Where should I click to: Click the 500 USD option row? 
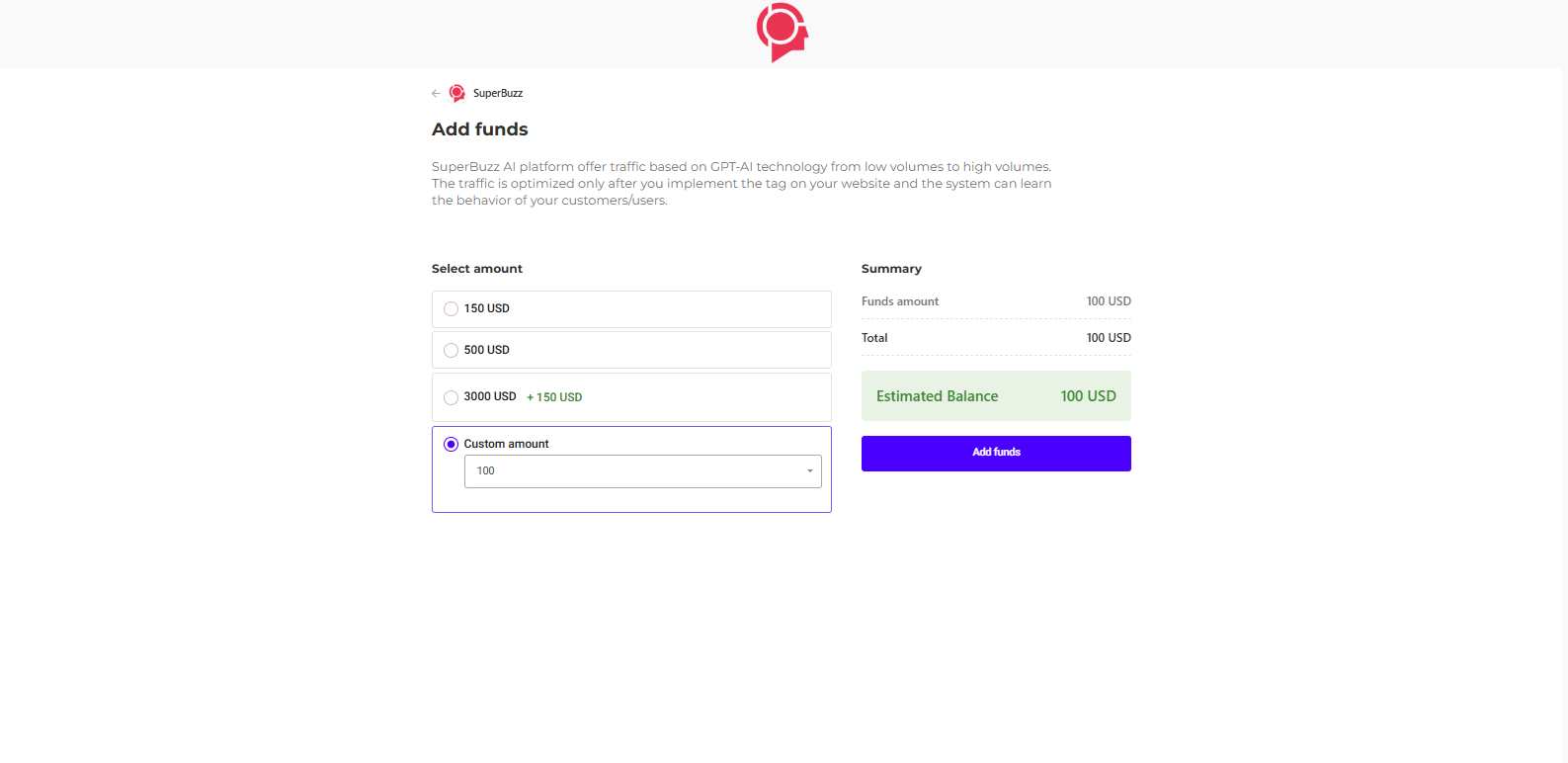631,350
